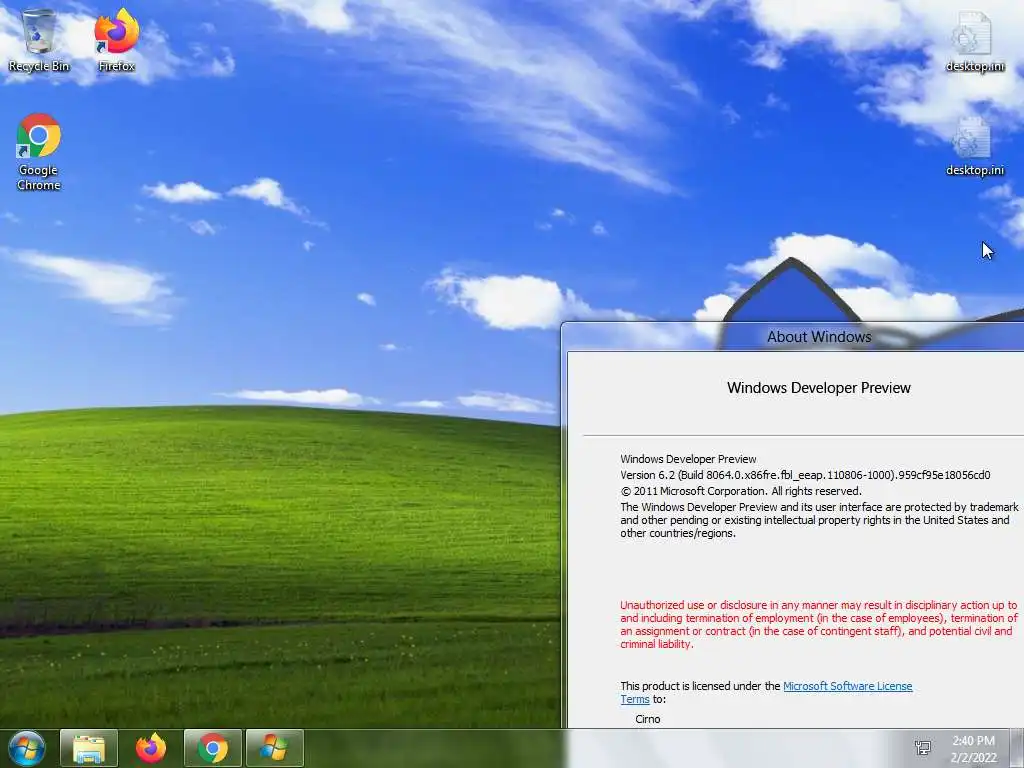Open the Recycle Bin desktop icon
The width and height of the screenshot is (1024, 768).
pyautogui.click(x=39, y=40)
